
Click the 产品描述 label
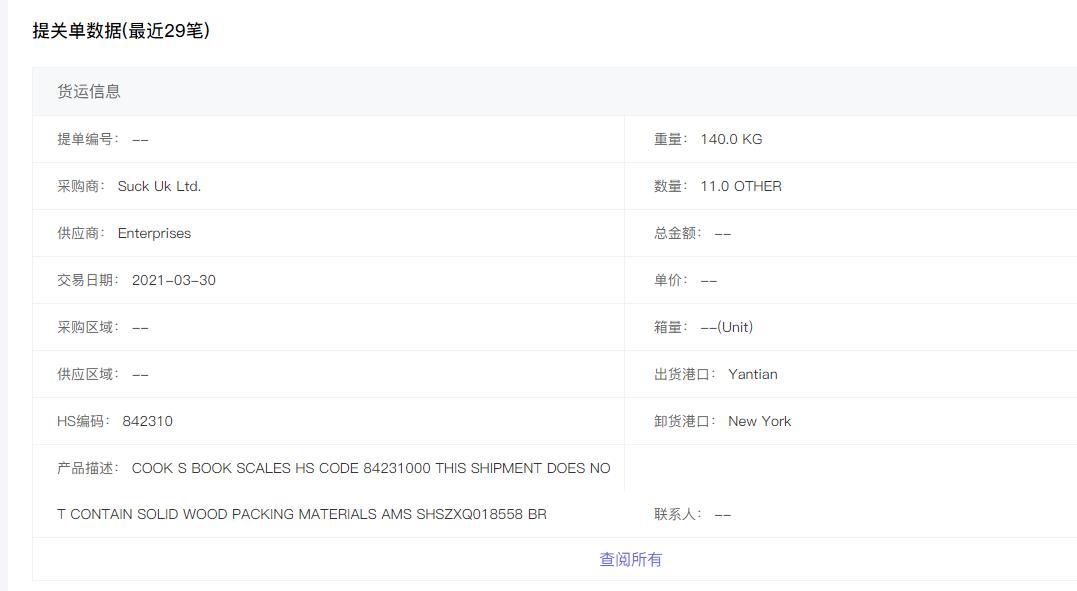(x=88, y=468)
